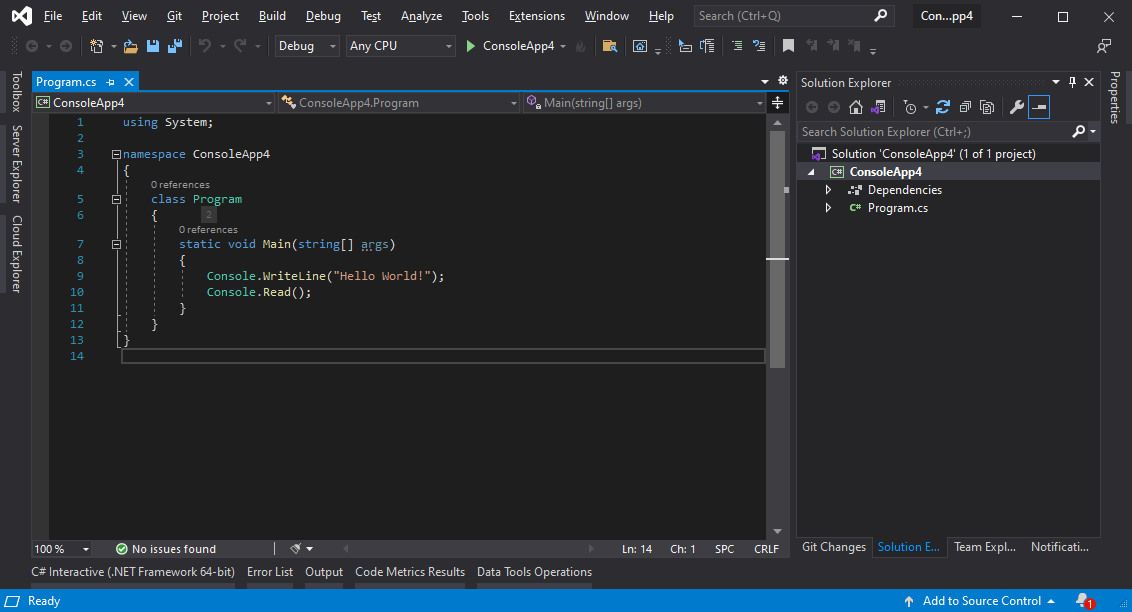Click the Home icon in Solution Explorer

pyautogui.click(x=856, y=107)
